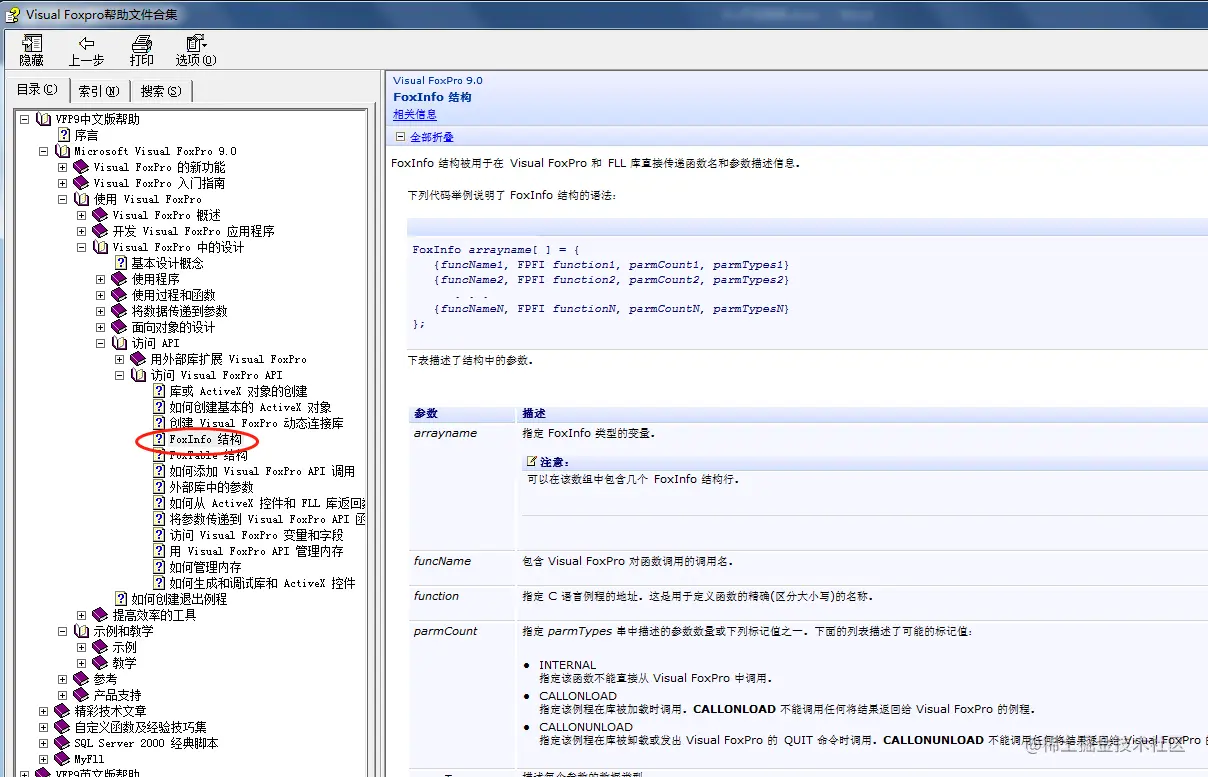The height and width of the screenshot is (777, 1208).
Task: Select the 使用过程和函数 tree item
Action: (173, 295)
